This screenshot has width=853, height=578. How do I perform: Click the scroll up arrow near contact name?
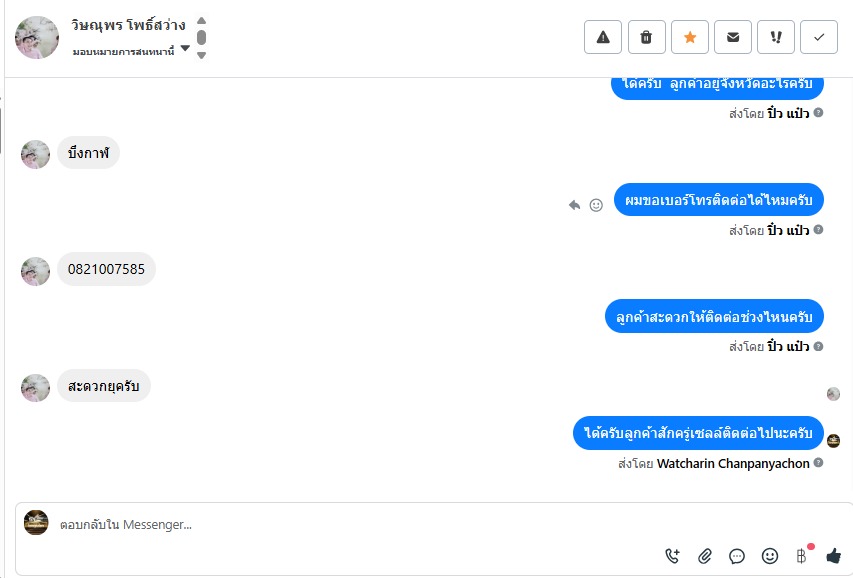point(201,21)
